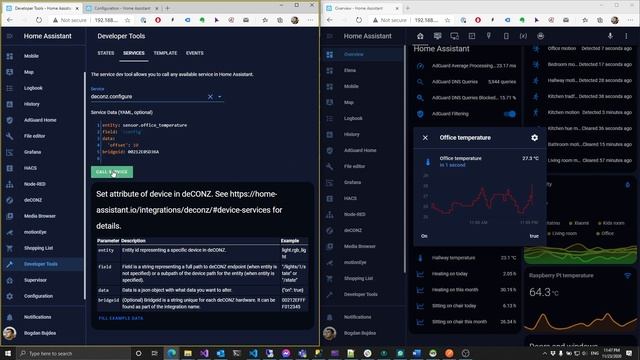Activate the Configuration browser tab in left window

(122, 8)
